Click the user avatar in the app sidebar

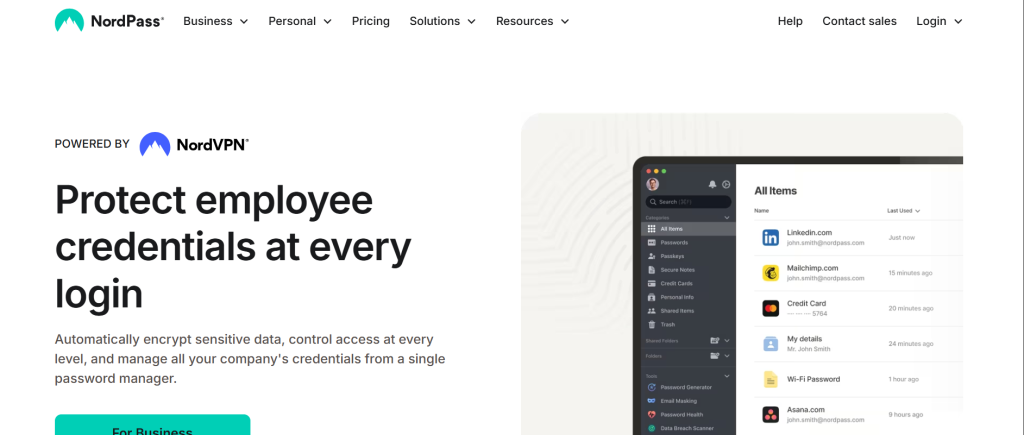pyautogui.click(x=652, y=184)
